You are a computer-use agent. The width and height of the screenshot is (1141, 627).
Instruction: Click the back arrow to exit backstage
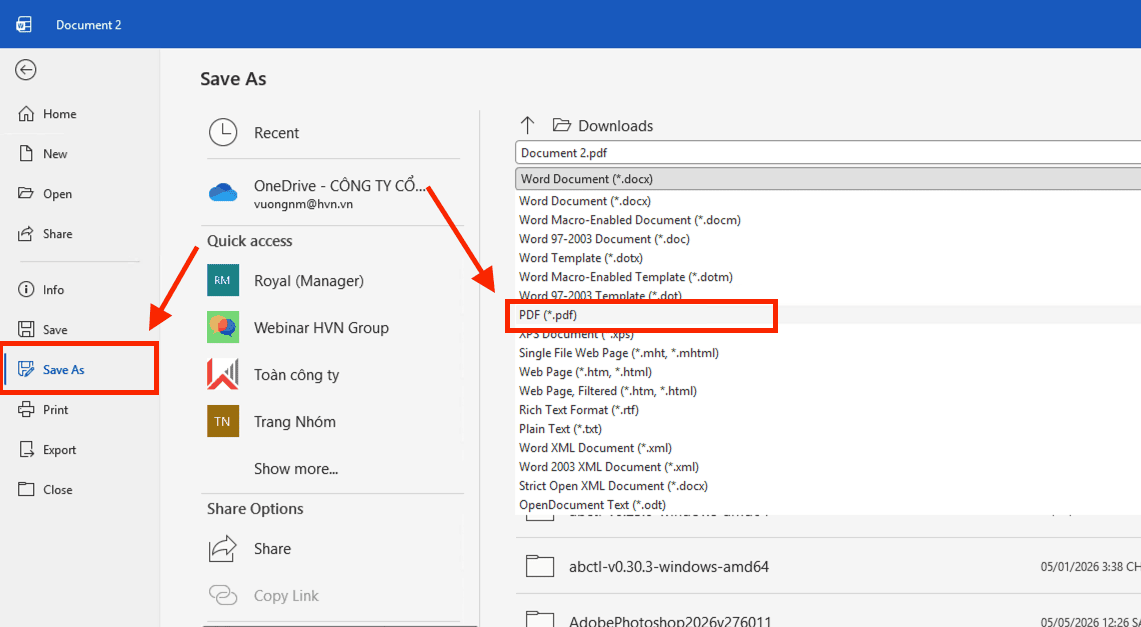[26, 70]
